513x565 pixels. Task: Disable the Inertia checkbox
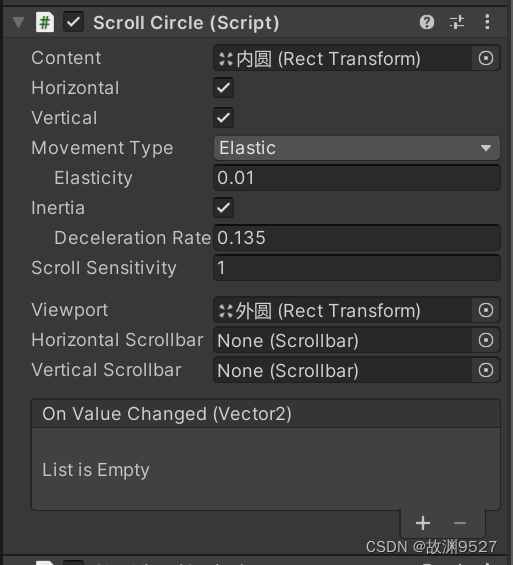(x=223, y=208)
